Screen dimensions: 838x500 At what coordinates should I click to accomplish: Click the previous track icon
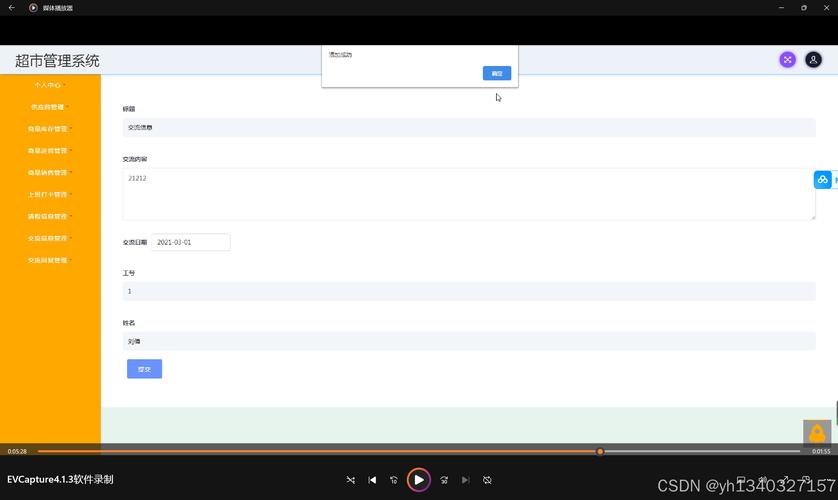pos(372,480)
